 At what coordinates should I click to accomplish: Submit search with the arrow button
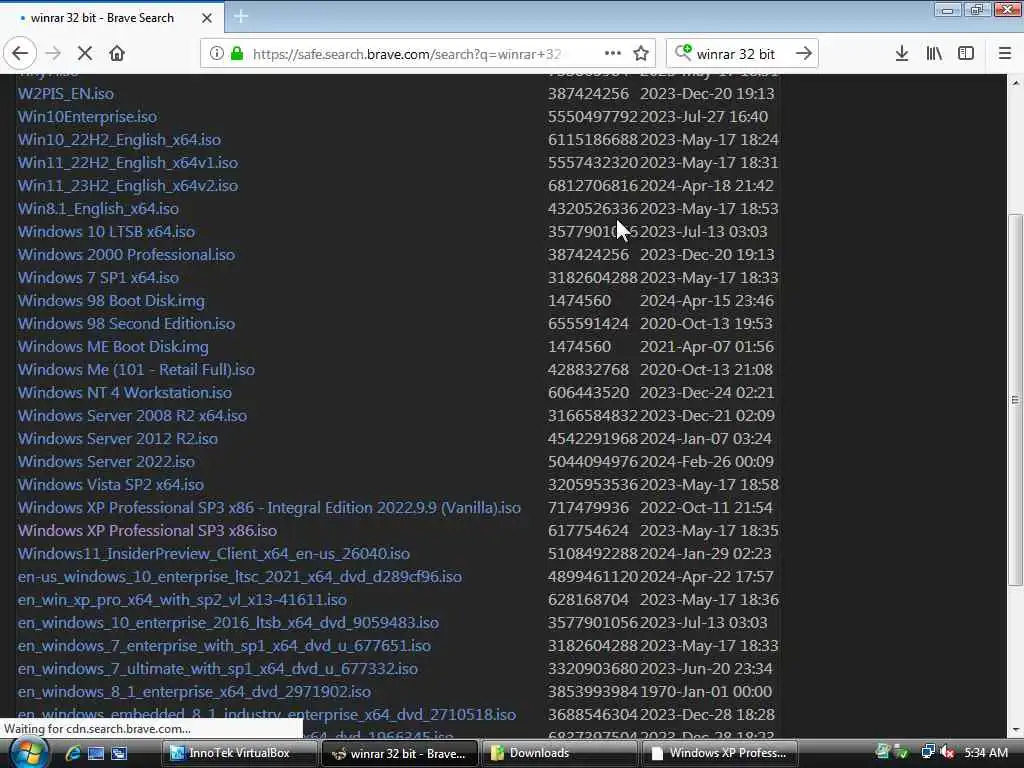coord(804,54)
